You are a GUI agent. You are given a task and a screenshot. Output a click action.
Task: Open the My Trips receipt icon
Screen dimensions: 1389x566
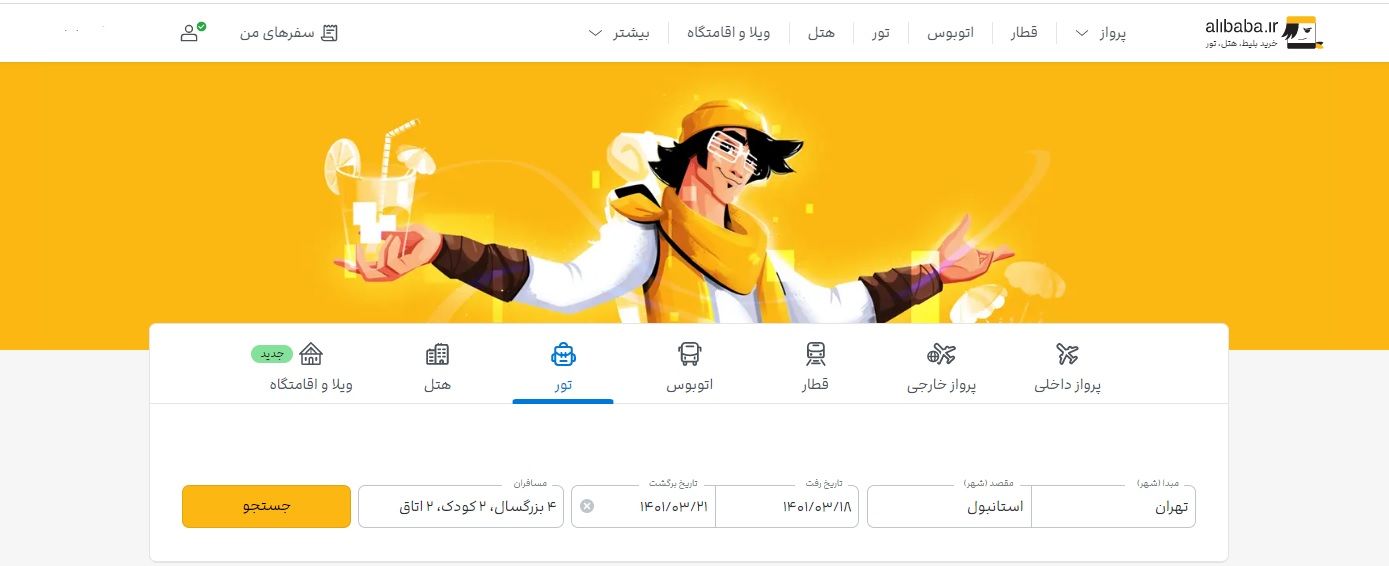329,33
